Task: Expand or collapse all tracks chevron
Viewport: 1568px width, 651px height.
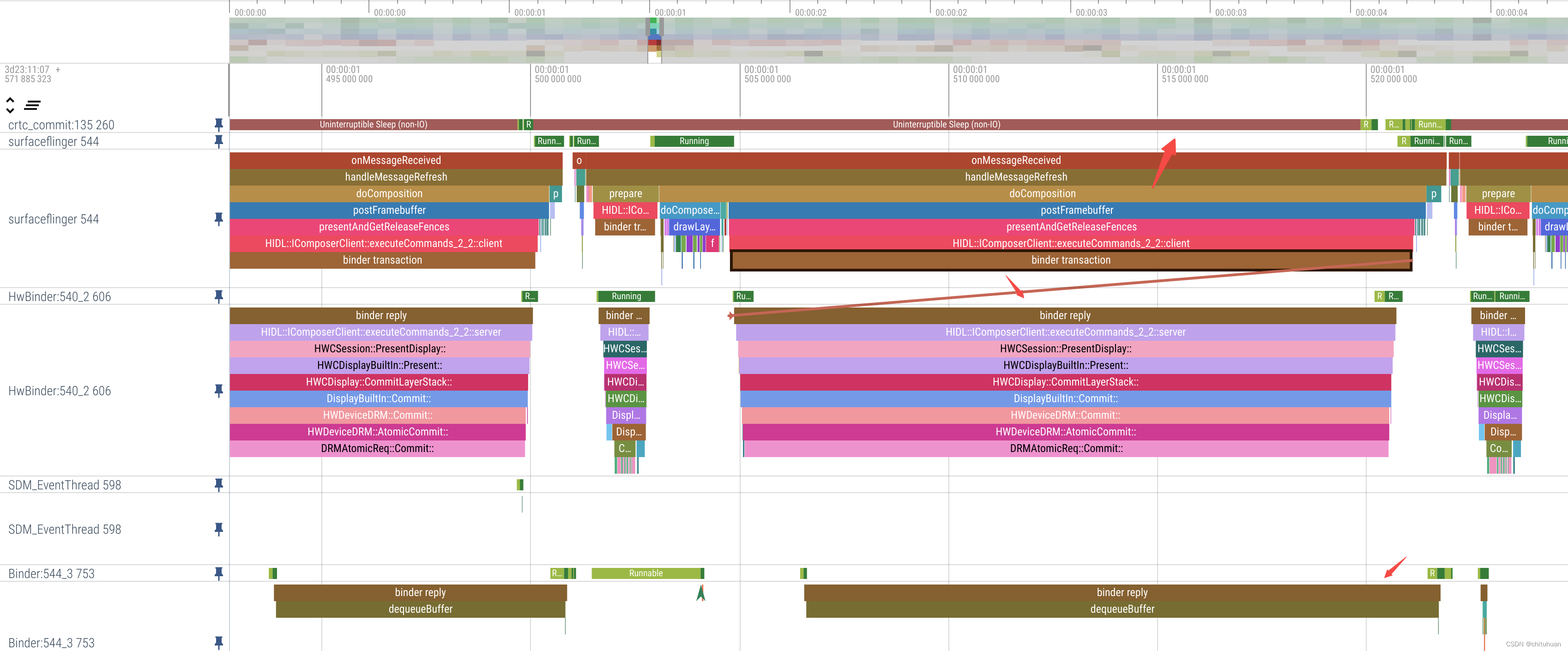Action: (x=10, y=105)
